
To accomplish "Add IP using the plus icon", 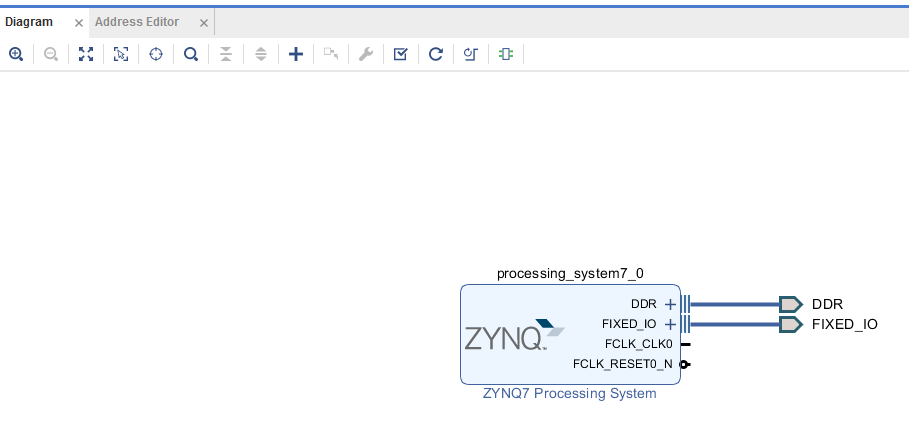I will [296, 54].
